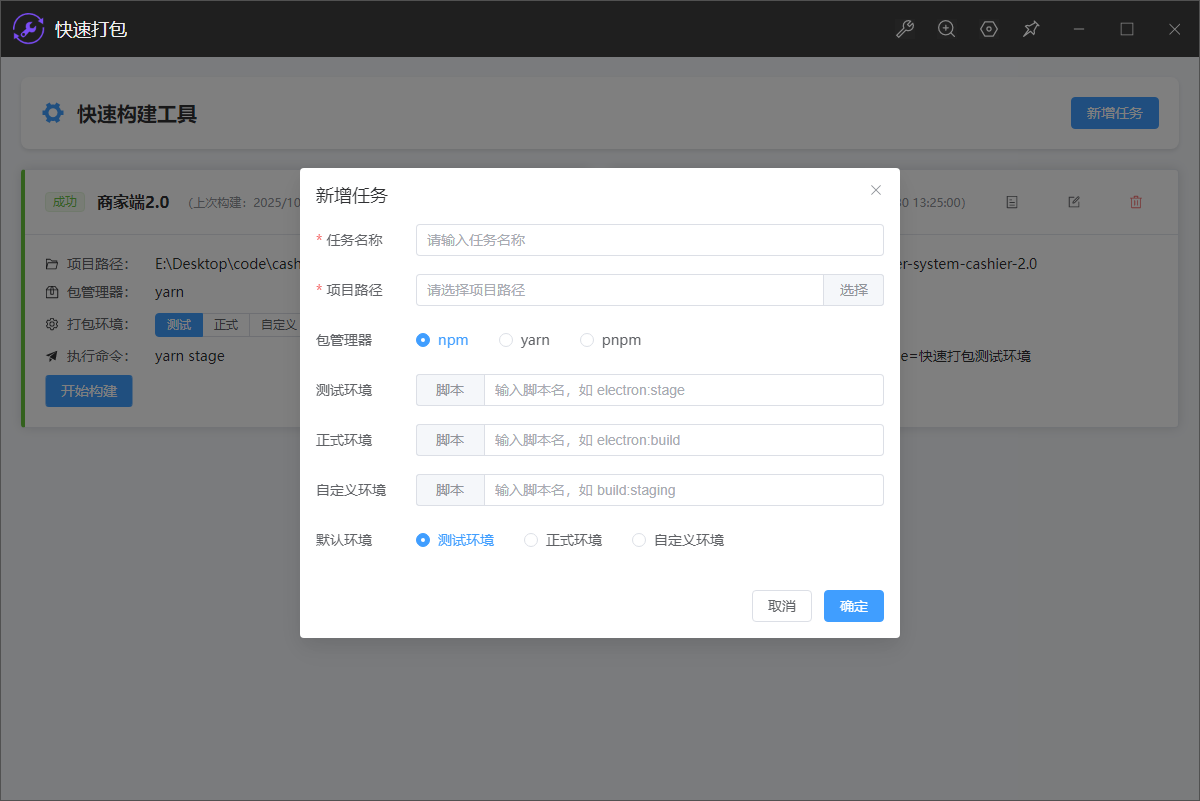Click the 测试环境 script name input
Screen dimensions: 1200x801
683,390
